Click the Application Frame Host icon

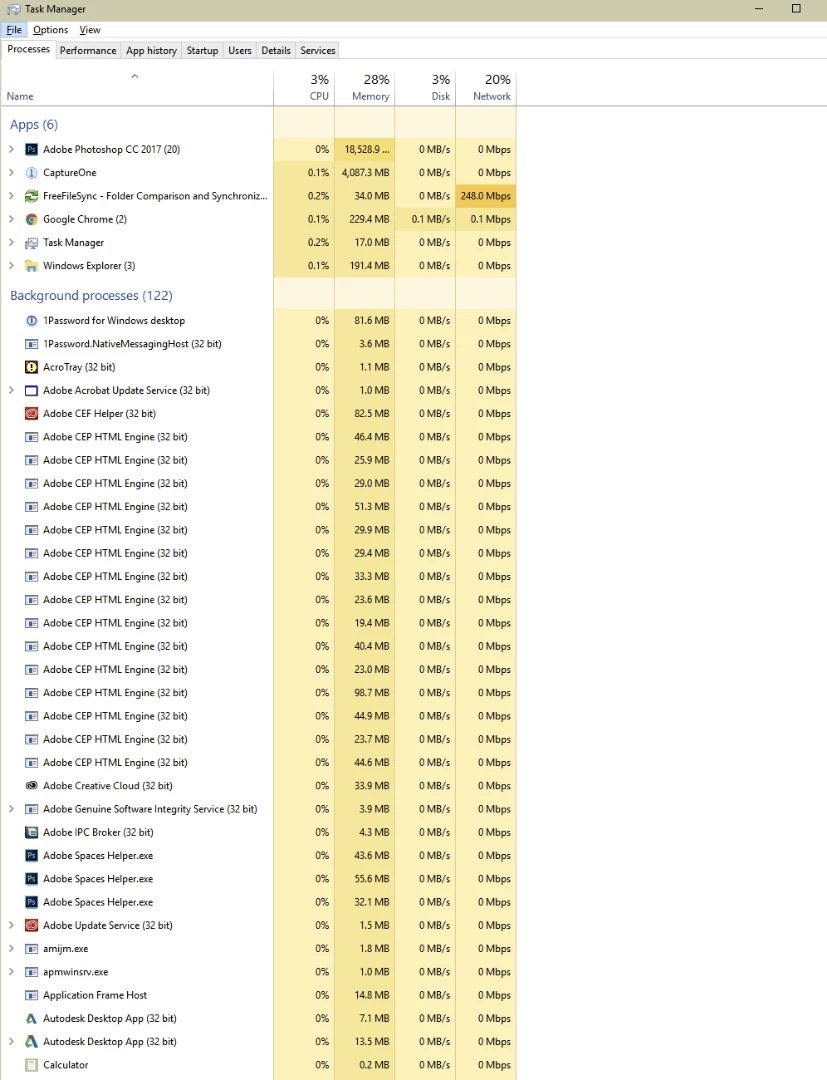tap(31, 995)
